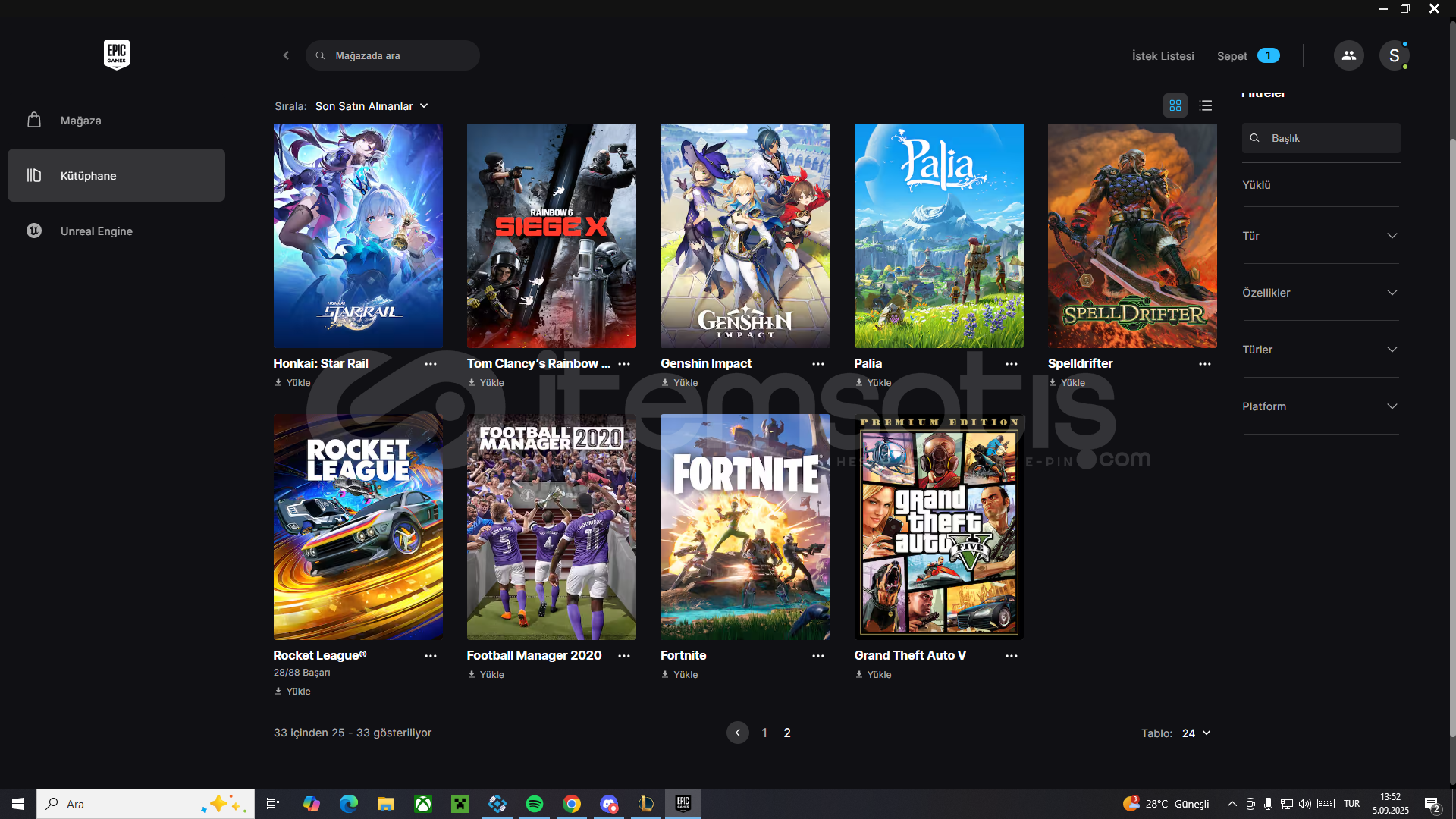1456x819 pixels.
Task: Open the notification center icon
Action: (1432, 805)
